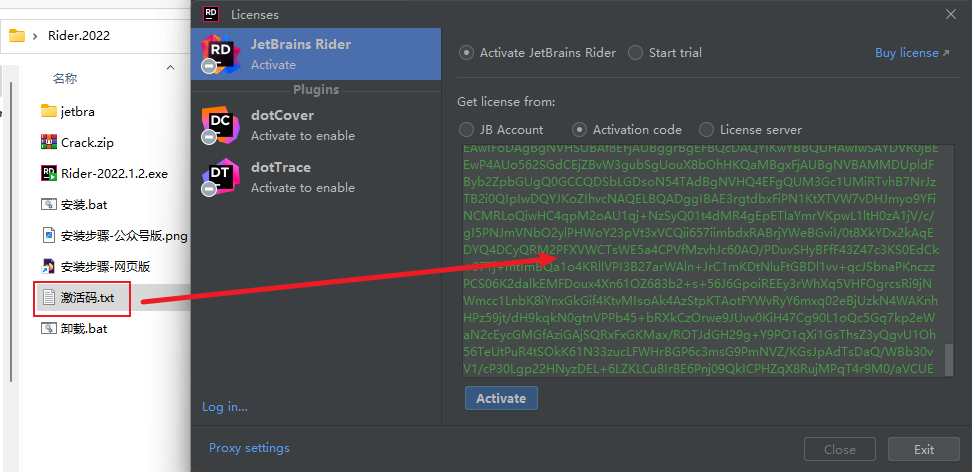Click the 名称 column header
The image size is (972, 472).
(65, 79)
